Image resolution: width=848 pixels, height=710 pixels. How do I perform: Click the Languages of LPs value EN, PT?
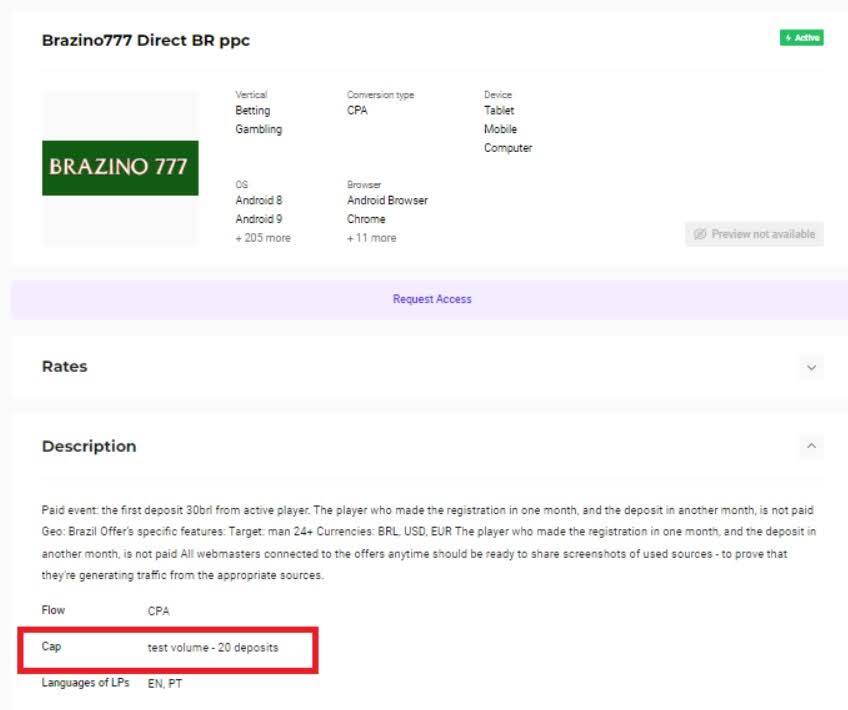(165, 684)
